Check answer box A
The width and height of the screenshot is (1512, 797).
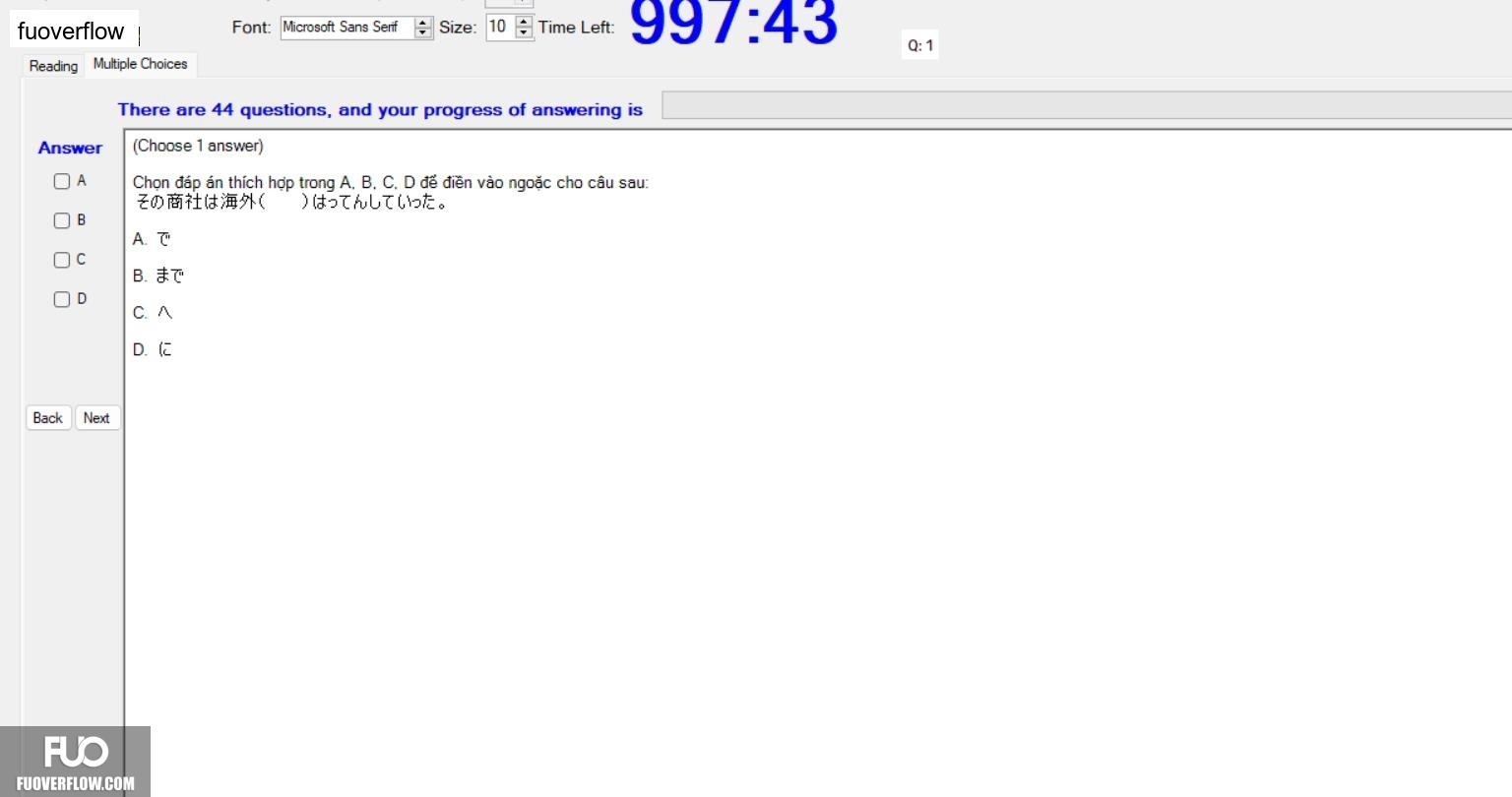62,181
